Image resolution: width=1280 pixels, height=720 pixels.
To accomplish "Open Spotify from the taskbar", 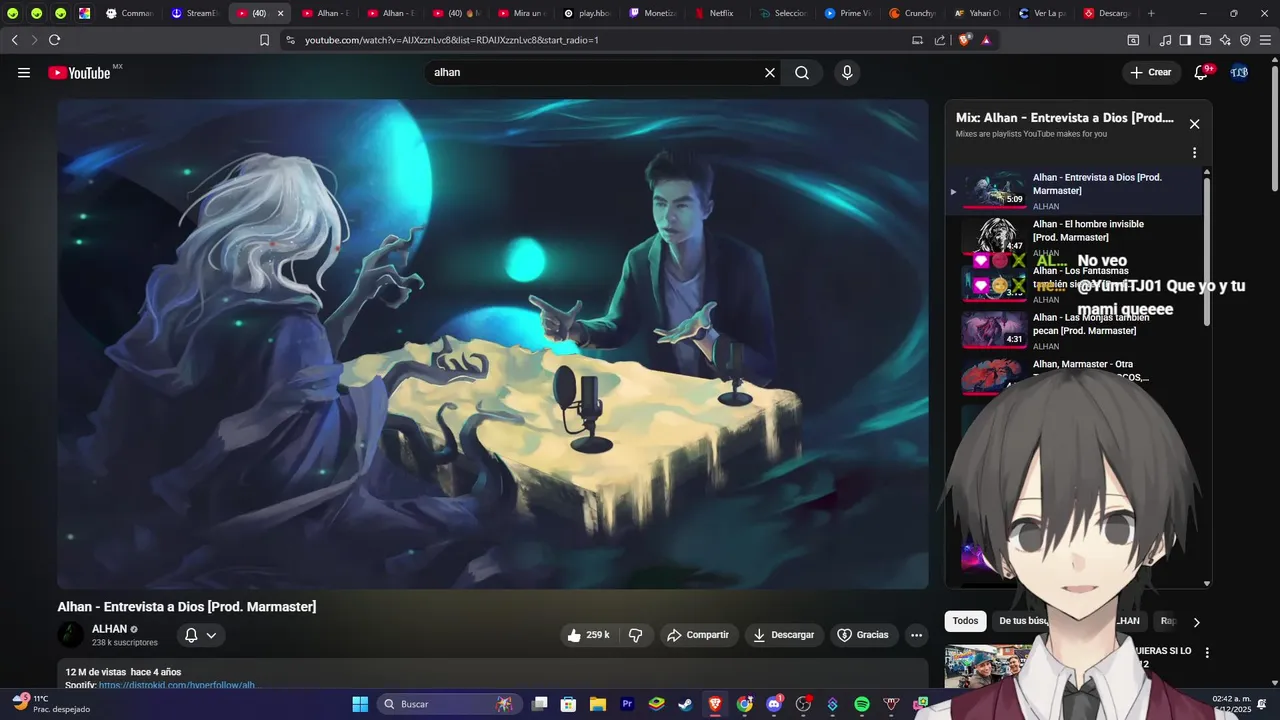I will 862,704.
